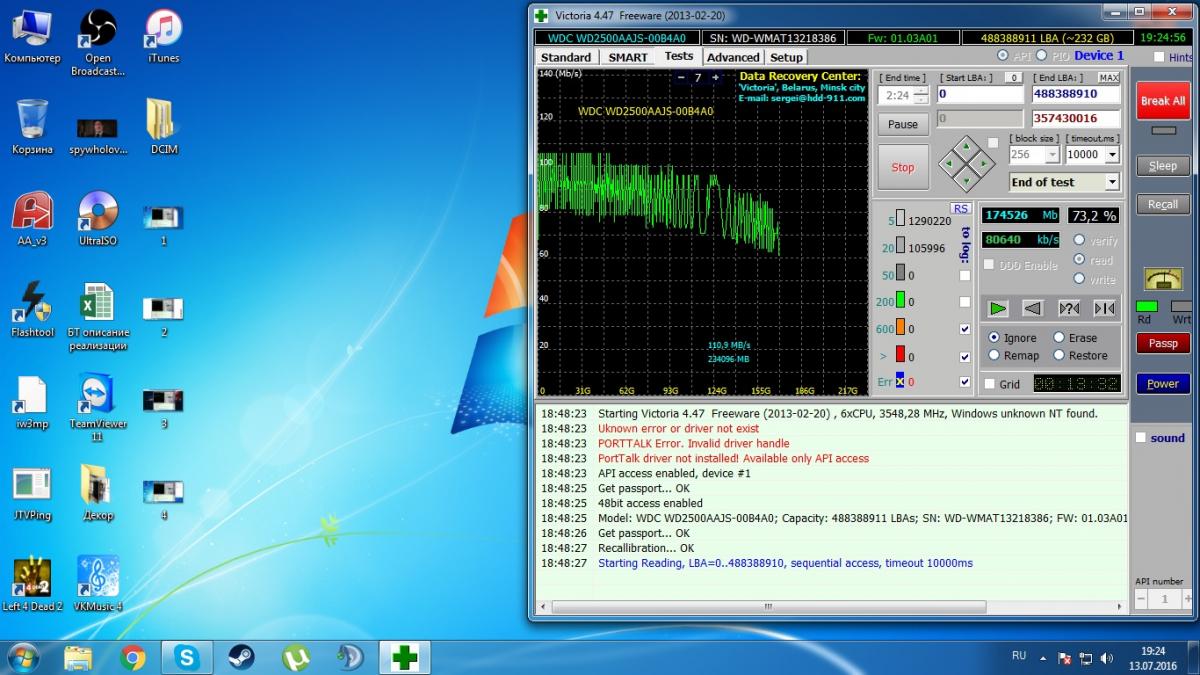This screenshot has width=1200, height=675.
Task: Click the down arrow on navigation diamond
Action: tap(965, 182)
